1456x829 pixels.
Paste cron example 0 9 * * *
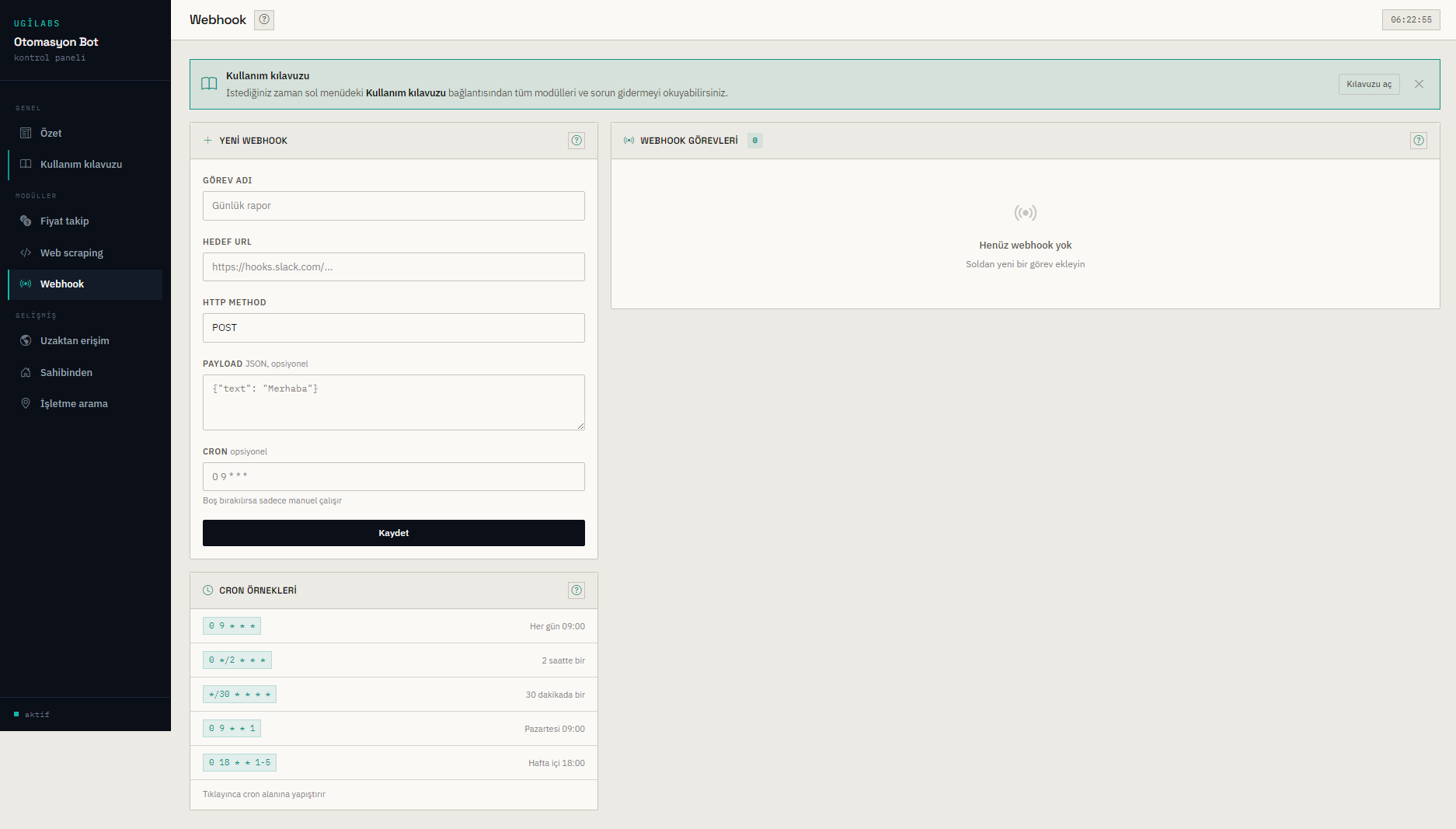232,626
